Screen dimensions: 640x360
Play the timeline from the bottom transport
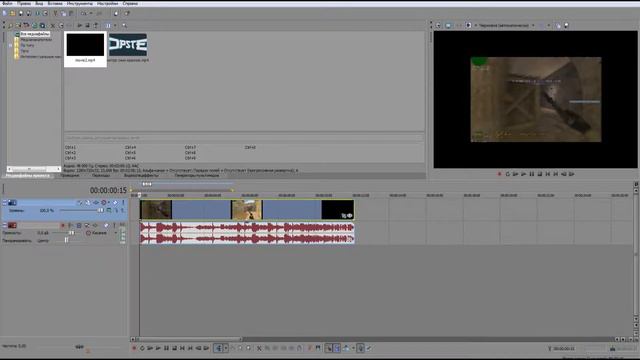pos(158,348)
